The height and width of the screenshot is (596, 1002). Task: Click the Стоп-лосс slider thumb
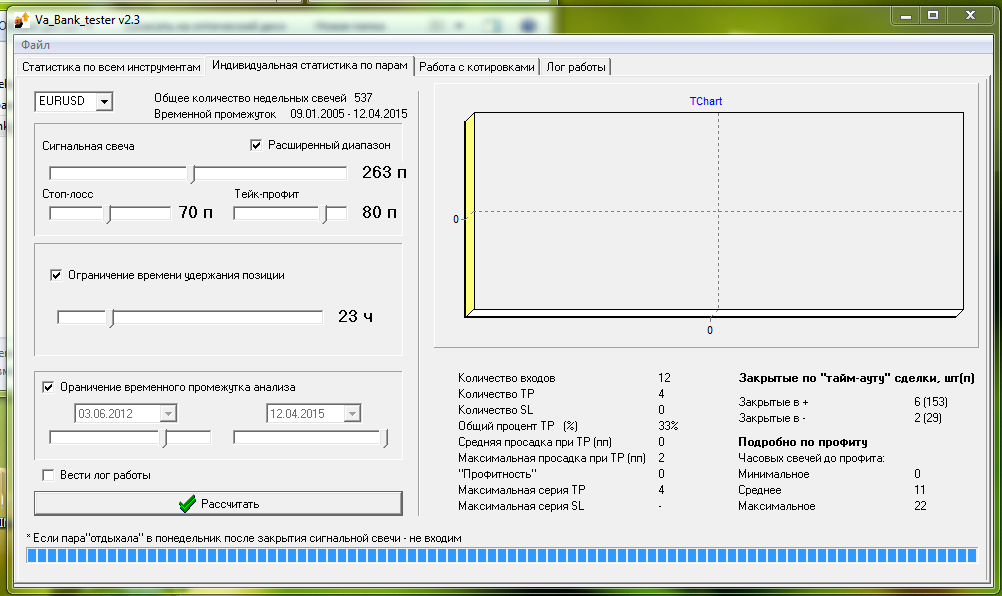108,214
